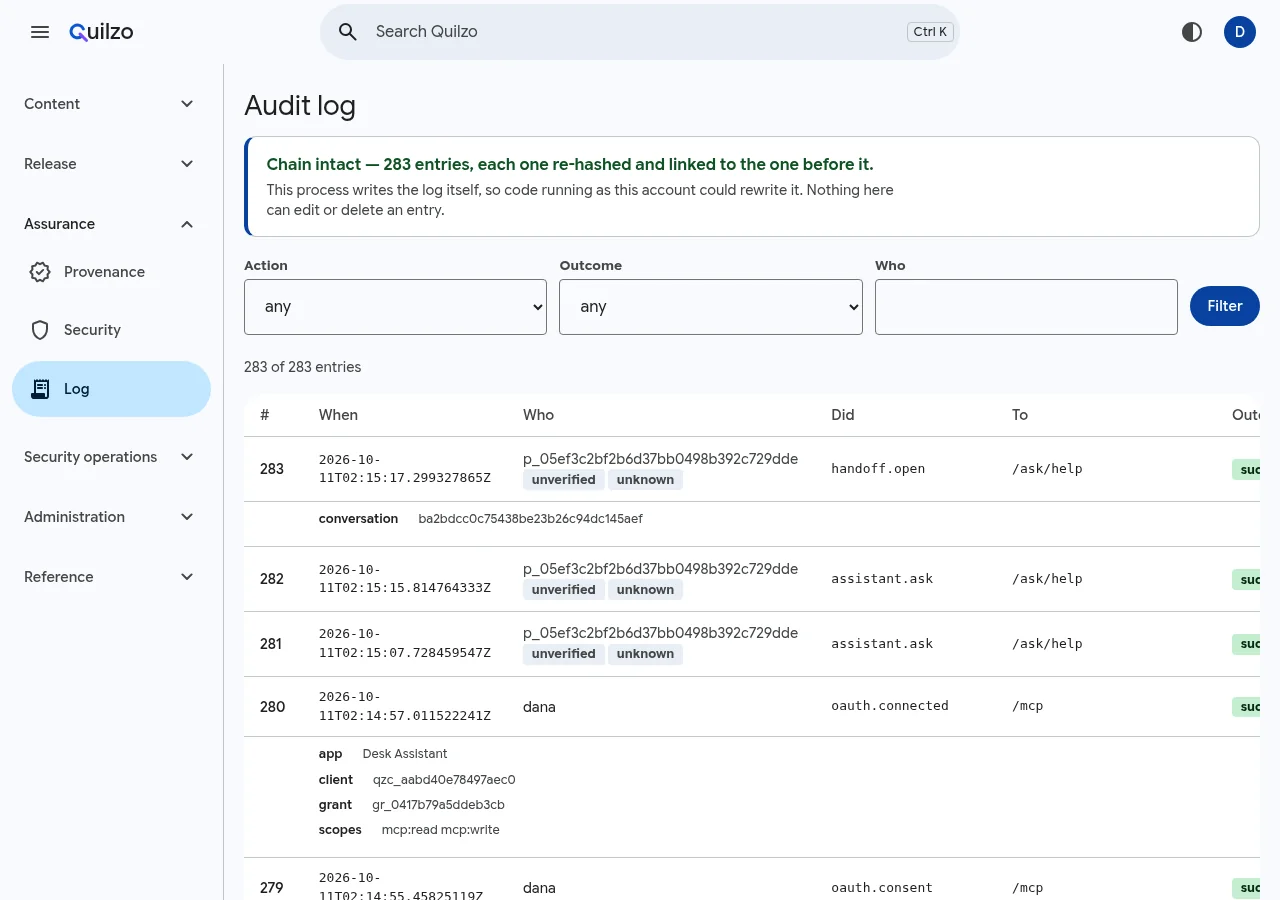Collapse the Assurance section
1280x900 pixels.
point(111,224)
